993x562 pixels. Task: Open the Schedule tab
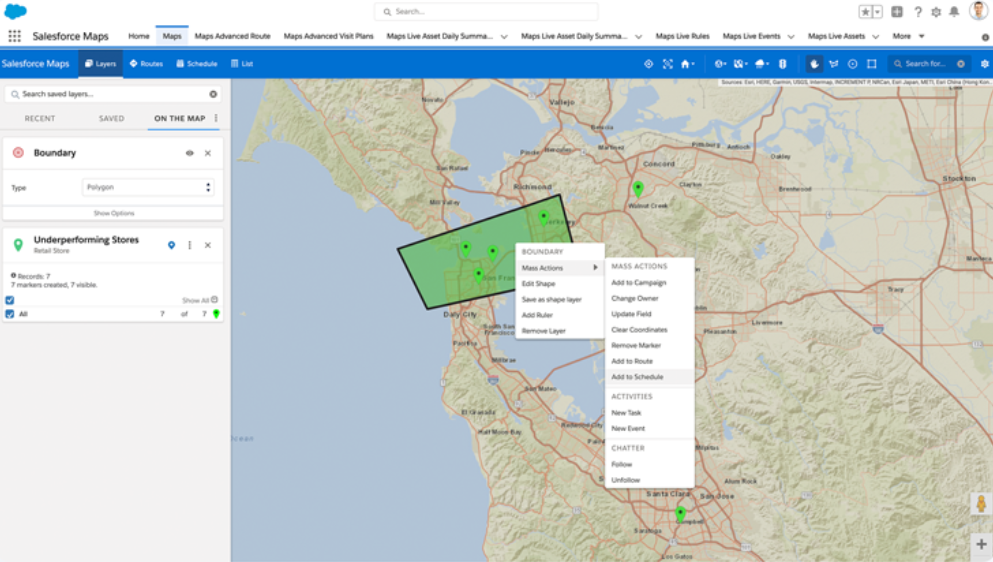(x=197, y=63)
